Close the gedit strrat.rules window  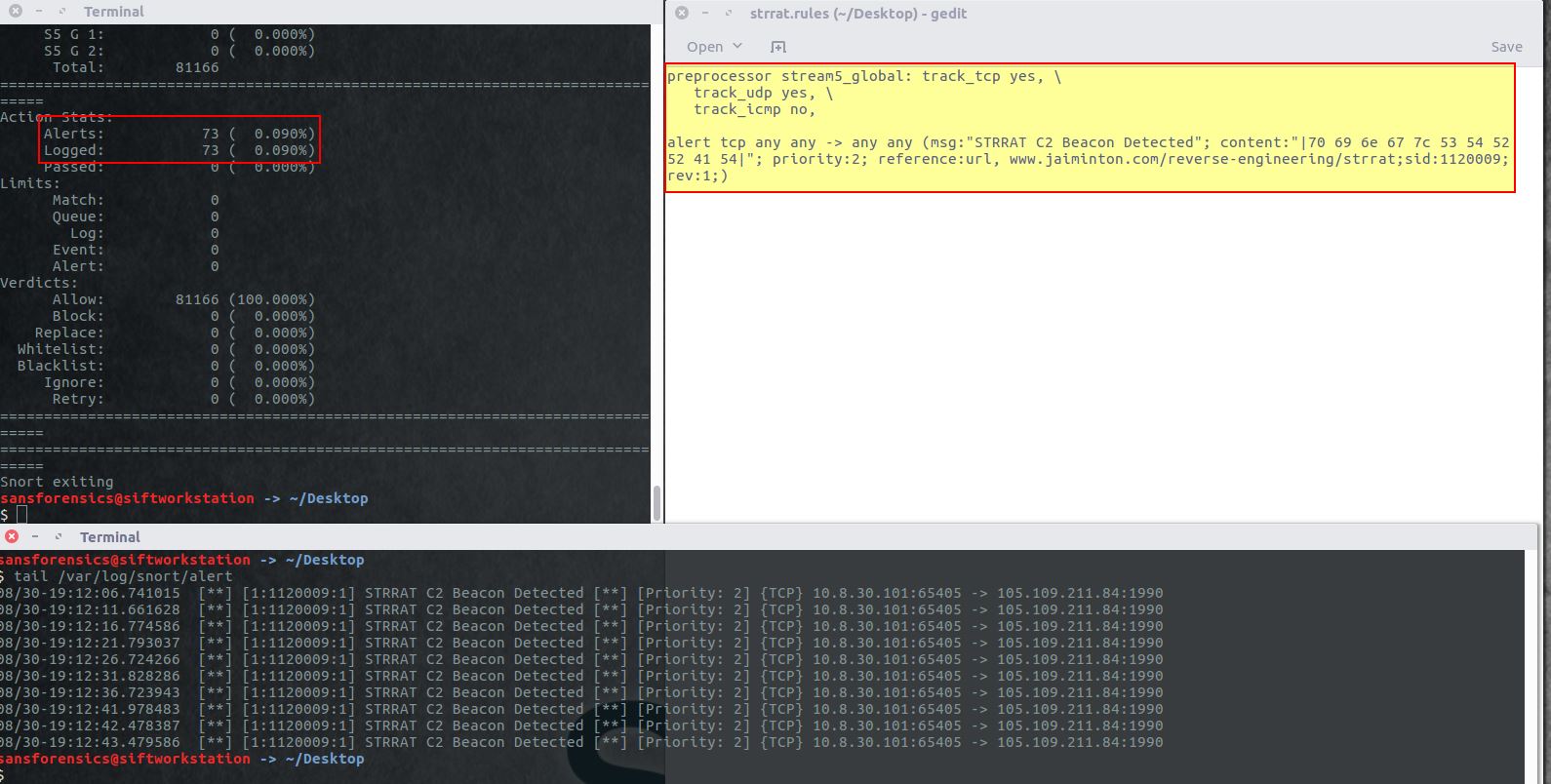pyautogui.click(x=682, y=13)
